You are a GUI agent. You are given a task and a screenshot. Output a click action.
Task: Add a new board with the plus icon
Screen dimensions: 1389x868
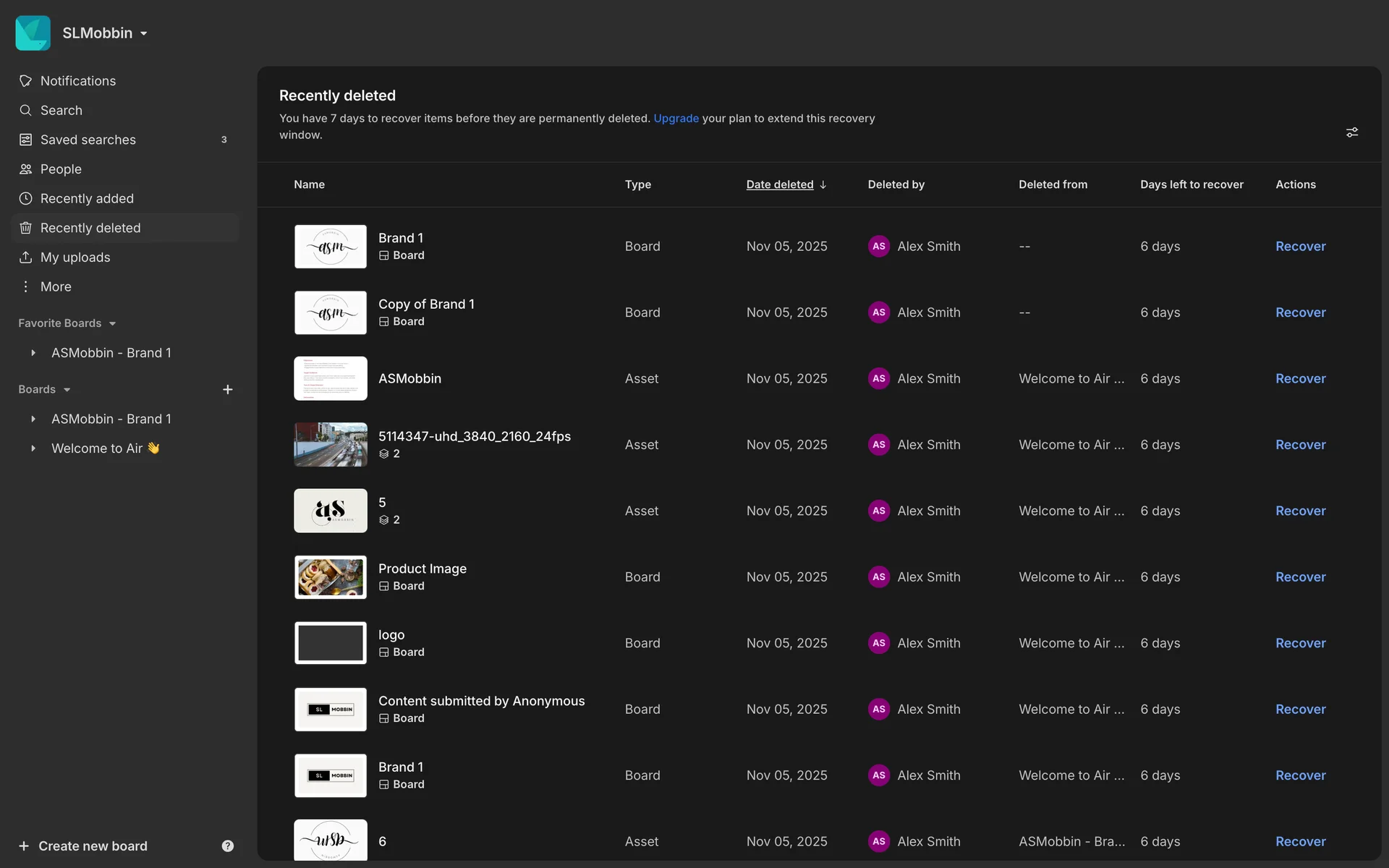click(227, 389)
